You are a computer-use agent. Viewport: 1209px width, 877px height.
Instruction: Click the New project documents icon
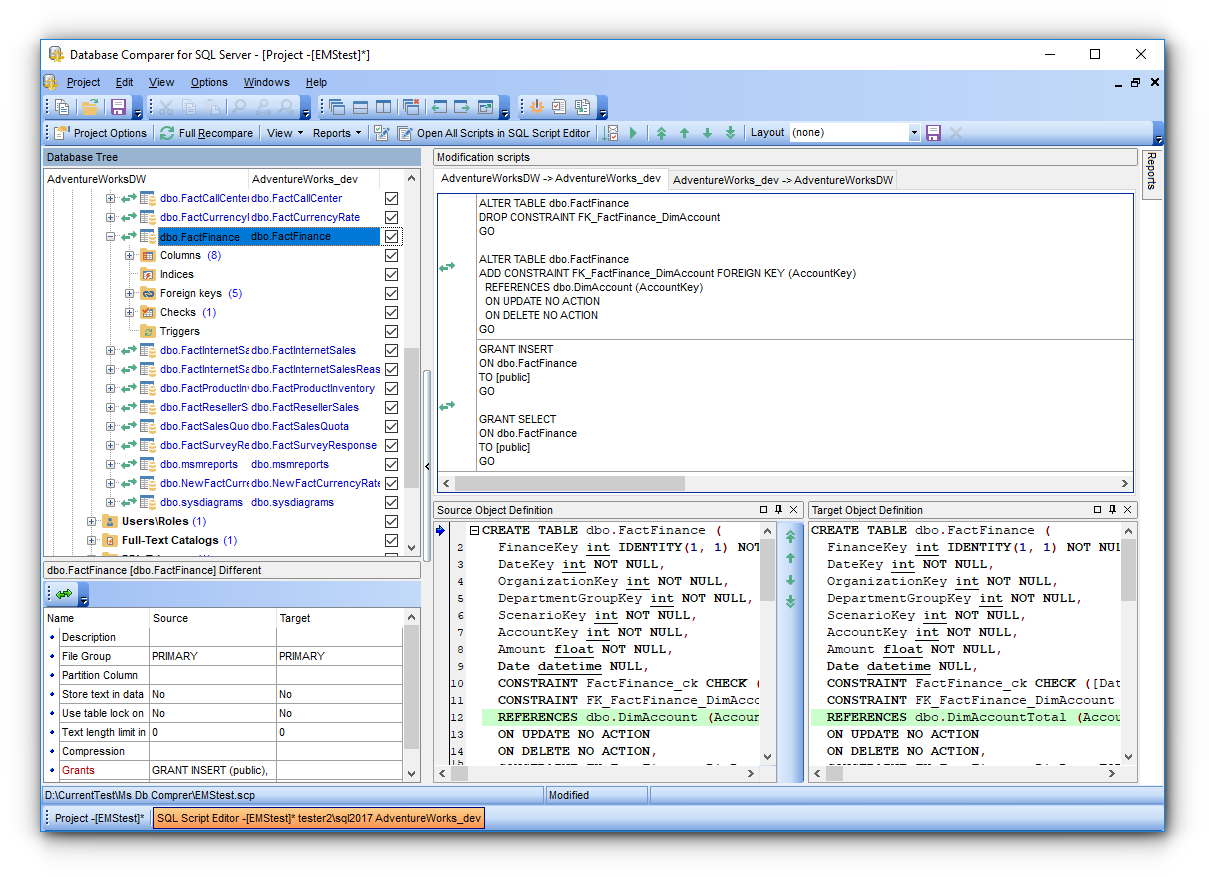[x=63, y=107]
